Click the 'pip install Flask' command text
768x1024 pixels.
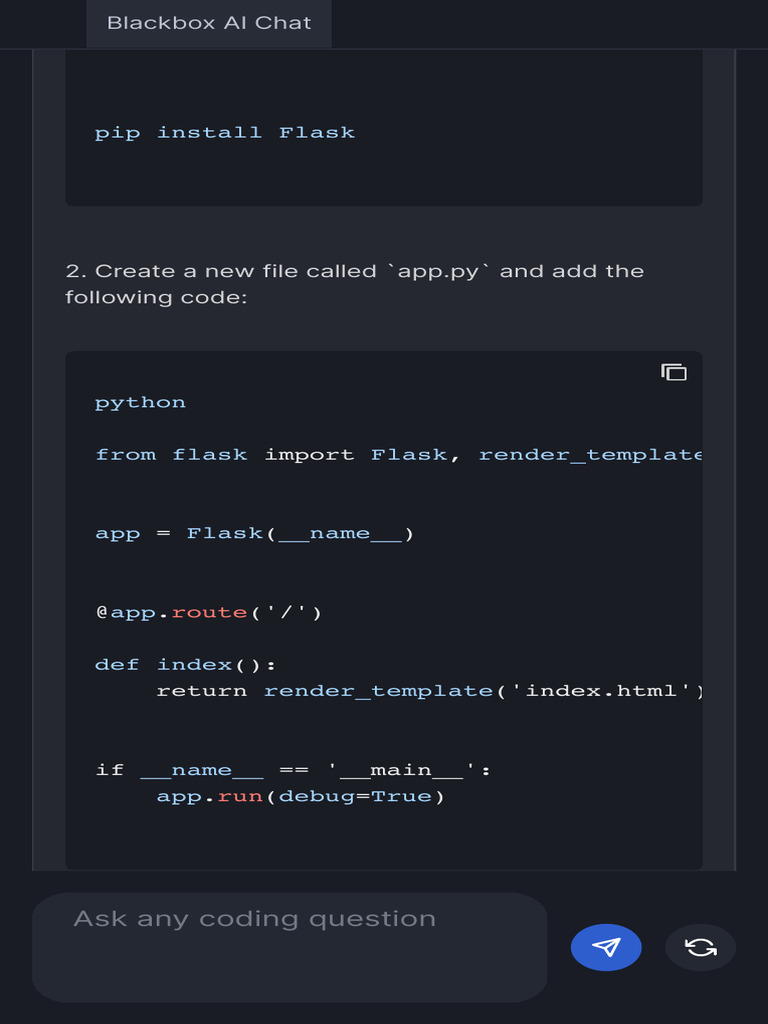pyautogui.click(x=225, y=132)
